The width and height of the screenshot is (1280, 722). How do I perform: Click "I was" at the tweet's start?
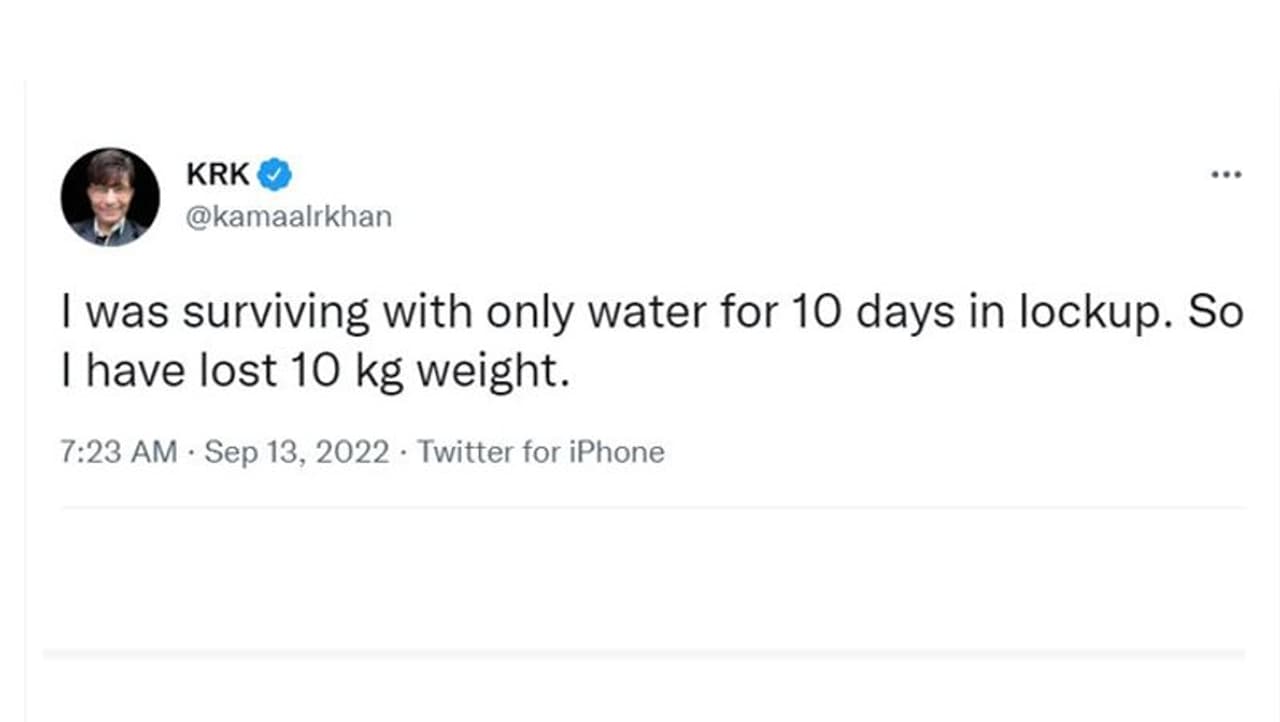click(105, 313)
